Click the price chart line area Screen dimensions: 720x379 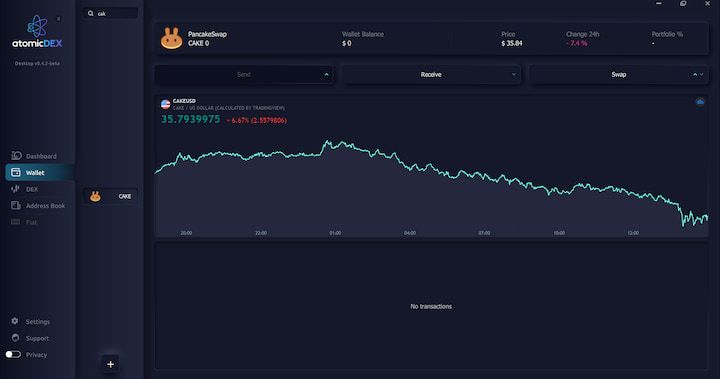click(431, 184)
